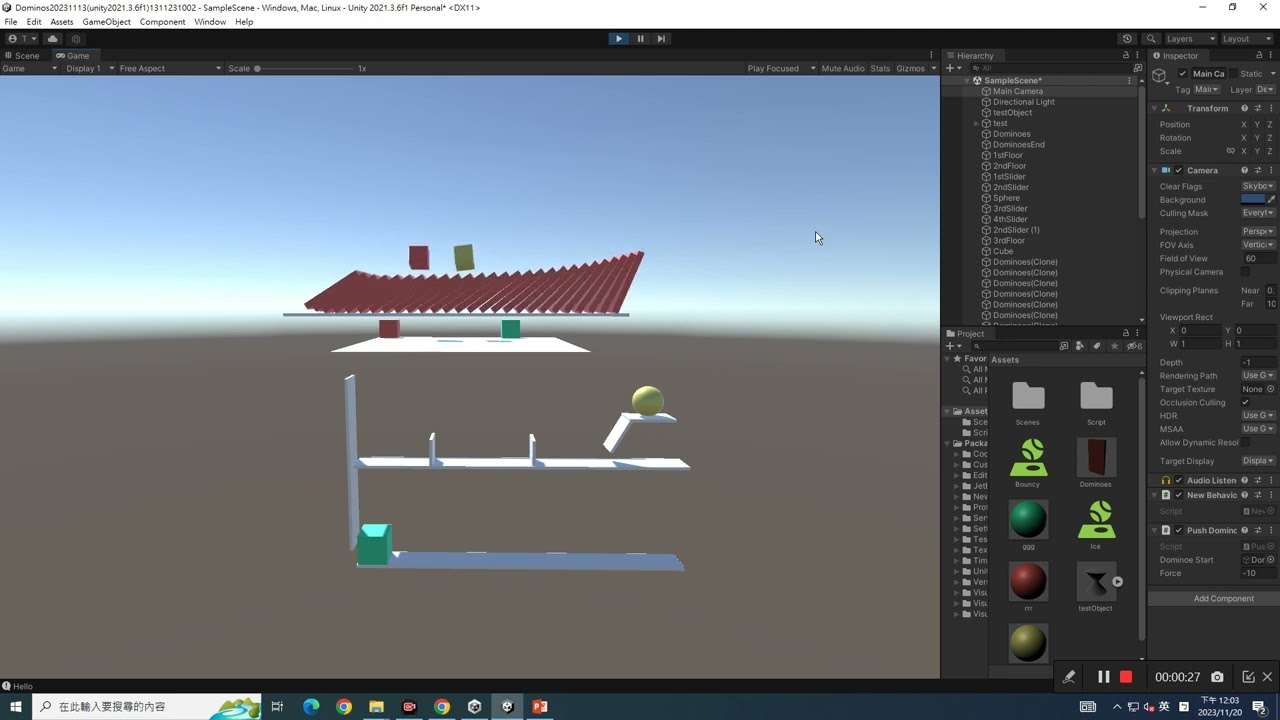1280x720 pixels.
Task: Open the Assets menu
Action: click(x=62, y=22)
